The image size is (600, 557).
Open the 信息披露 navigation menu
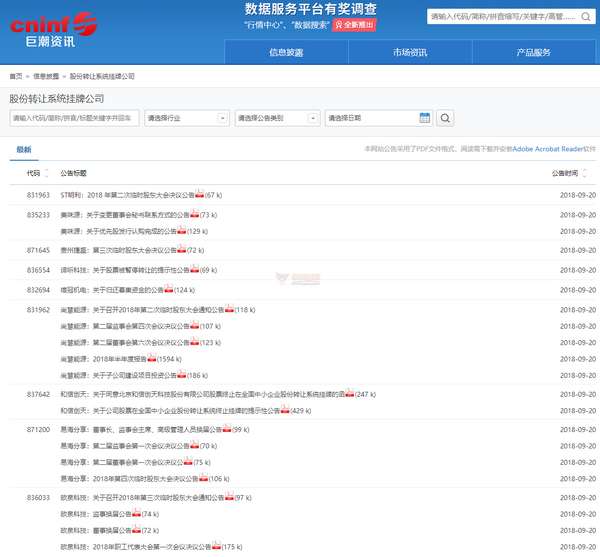coord(287,53)
